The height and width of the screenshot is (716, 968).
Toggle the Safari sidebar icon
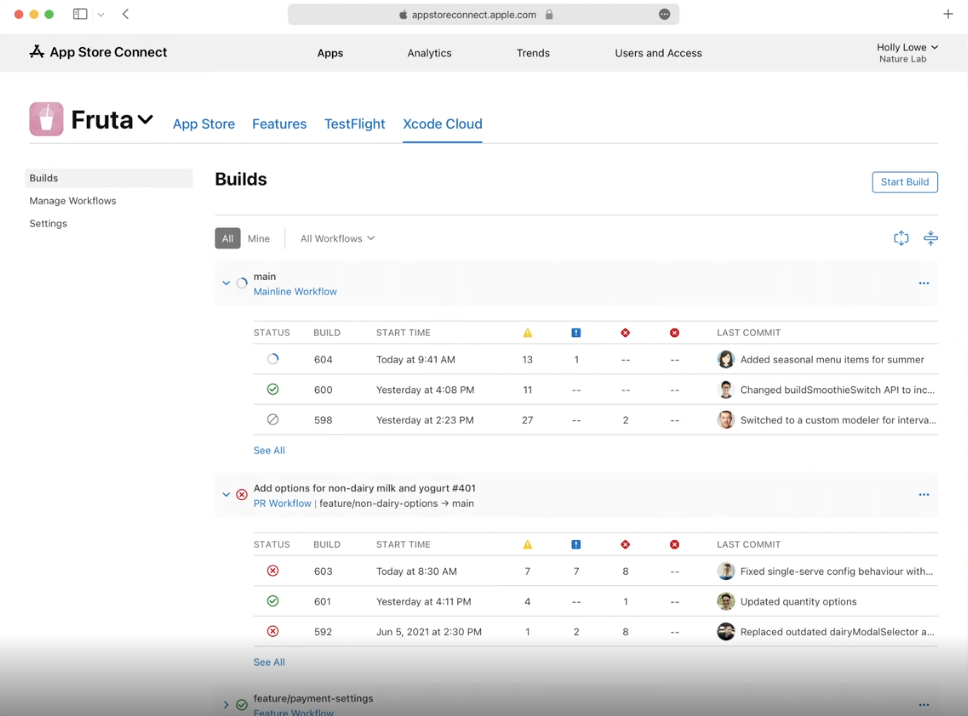[80, 14]
